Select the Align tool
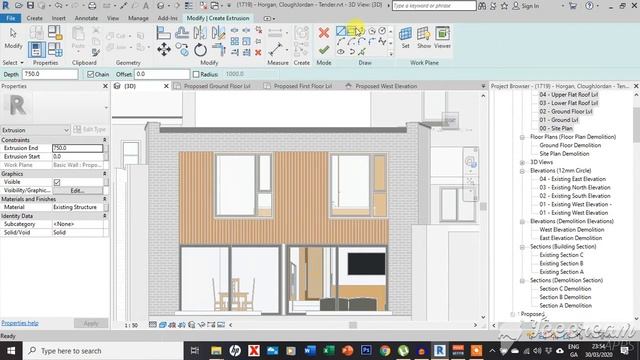The width and height of the screenshot is (640, 360). [x=163, y=33]
